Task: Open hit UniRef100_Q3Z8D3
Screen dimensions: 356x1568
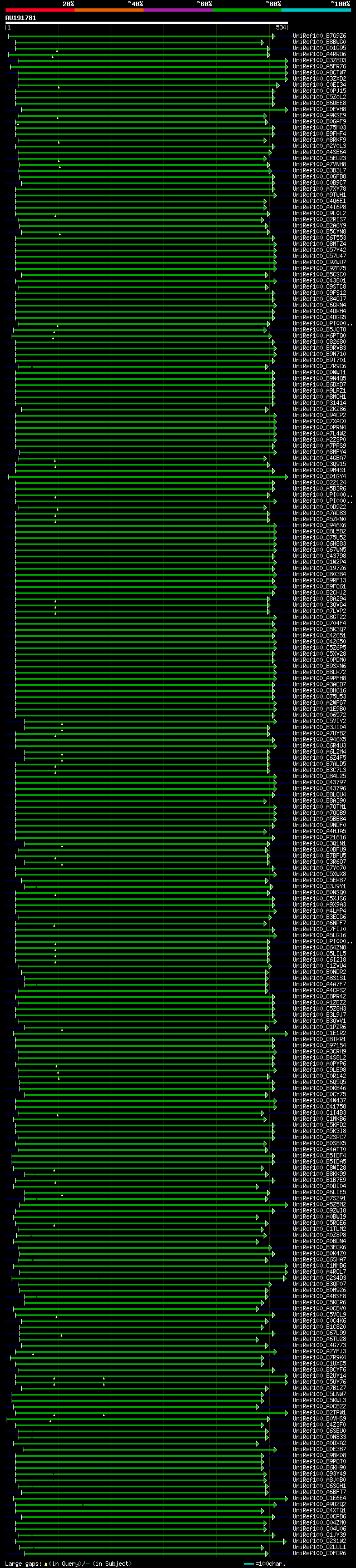Action: pos(319,60)
